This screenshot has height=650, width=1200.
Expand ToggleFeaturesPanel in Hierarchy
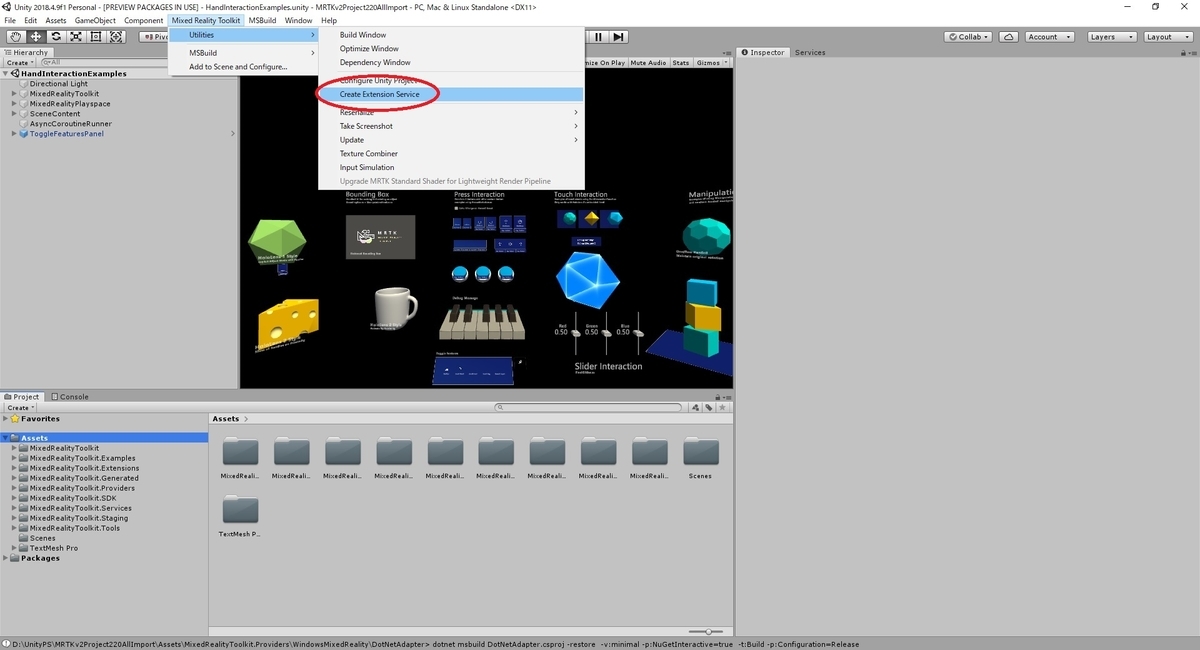pos(15,134)
